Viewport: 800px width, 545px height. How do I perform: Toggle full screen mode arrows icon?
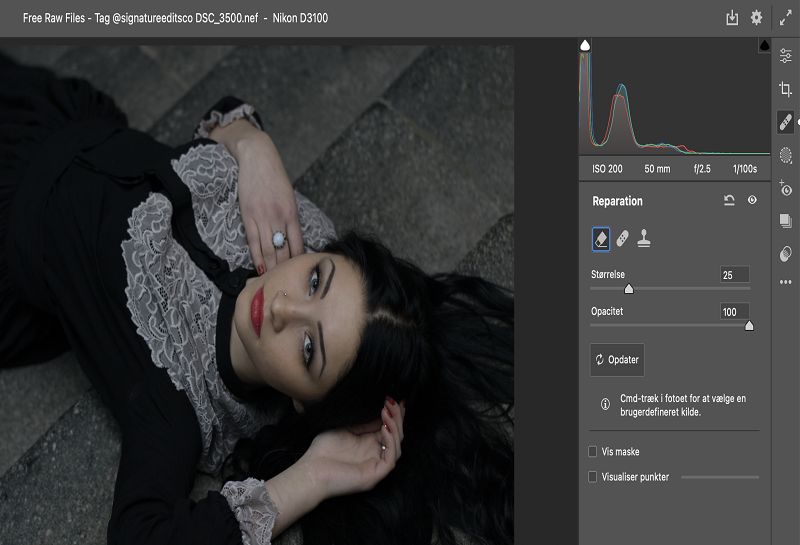click(x=786, y=18)
